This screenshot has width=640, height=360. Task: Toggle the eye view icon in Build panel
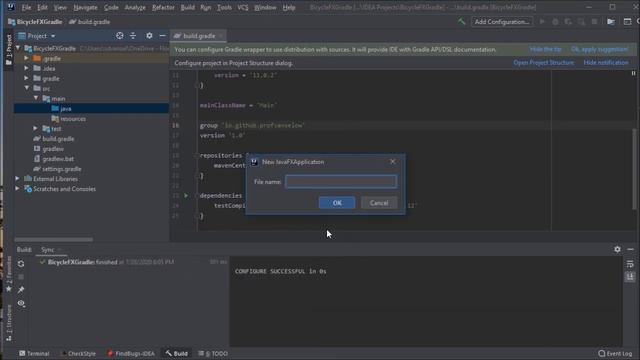point(21,303)
